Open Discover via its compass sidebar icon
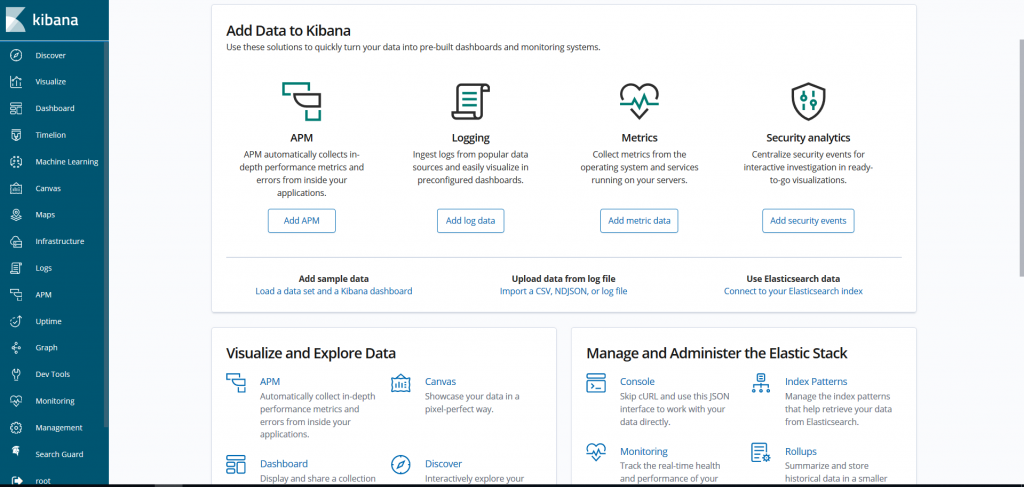Image resolution: width=1024 pixels, height=487 pixels. [x=16, y=55]
